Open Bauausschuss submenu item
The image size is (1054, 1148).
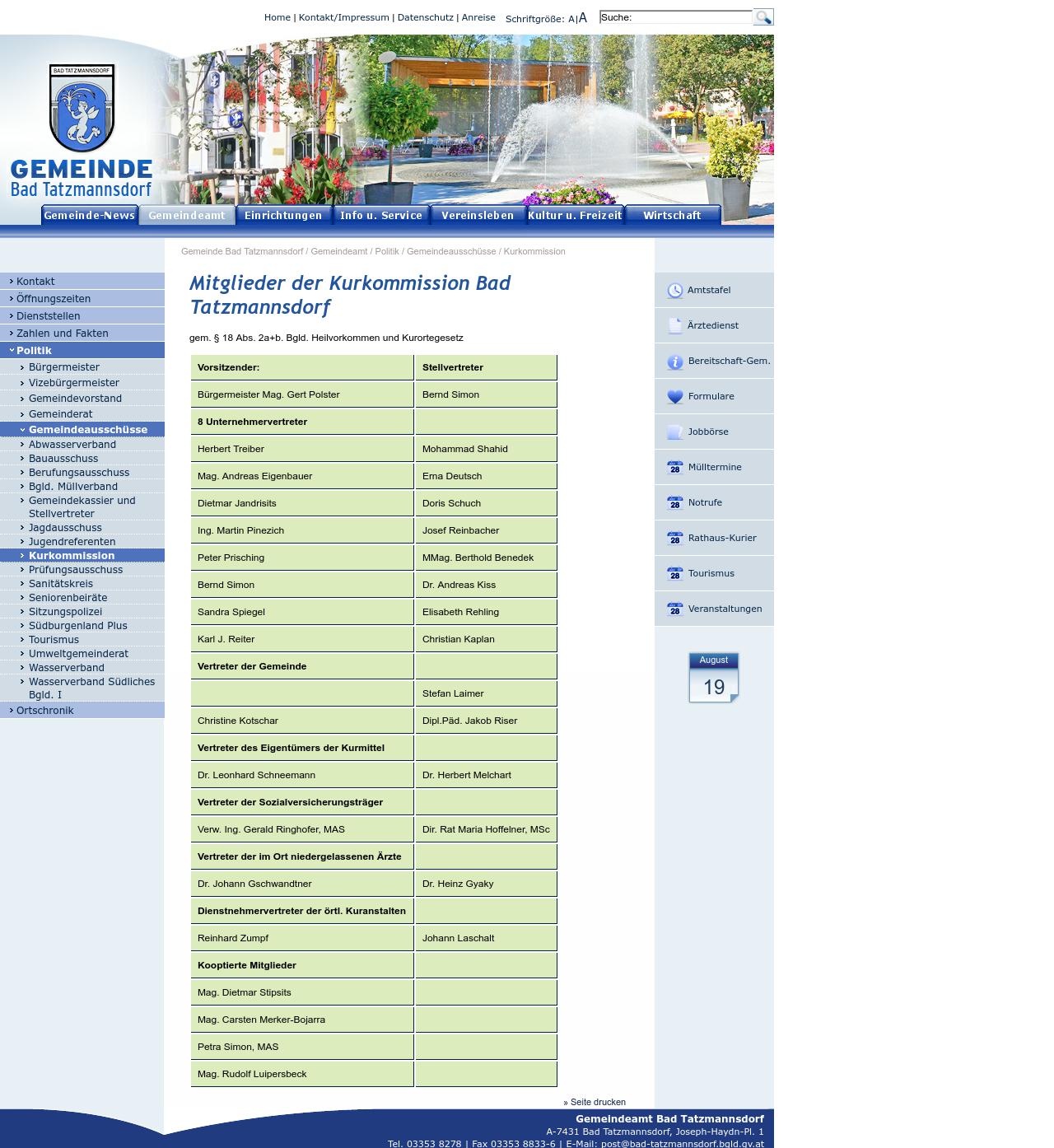[x=82, y=459]
